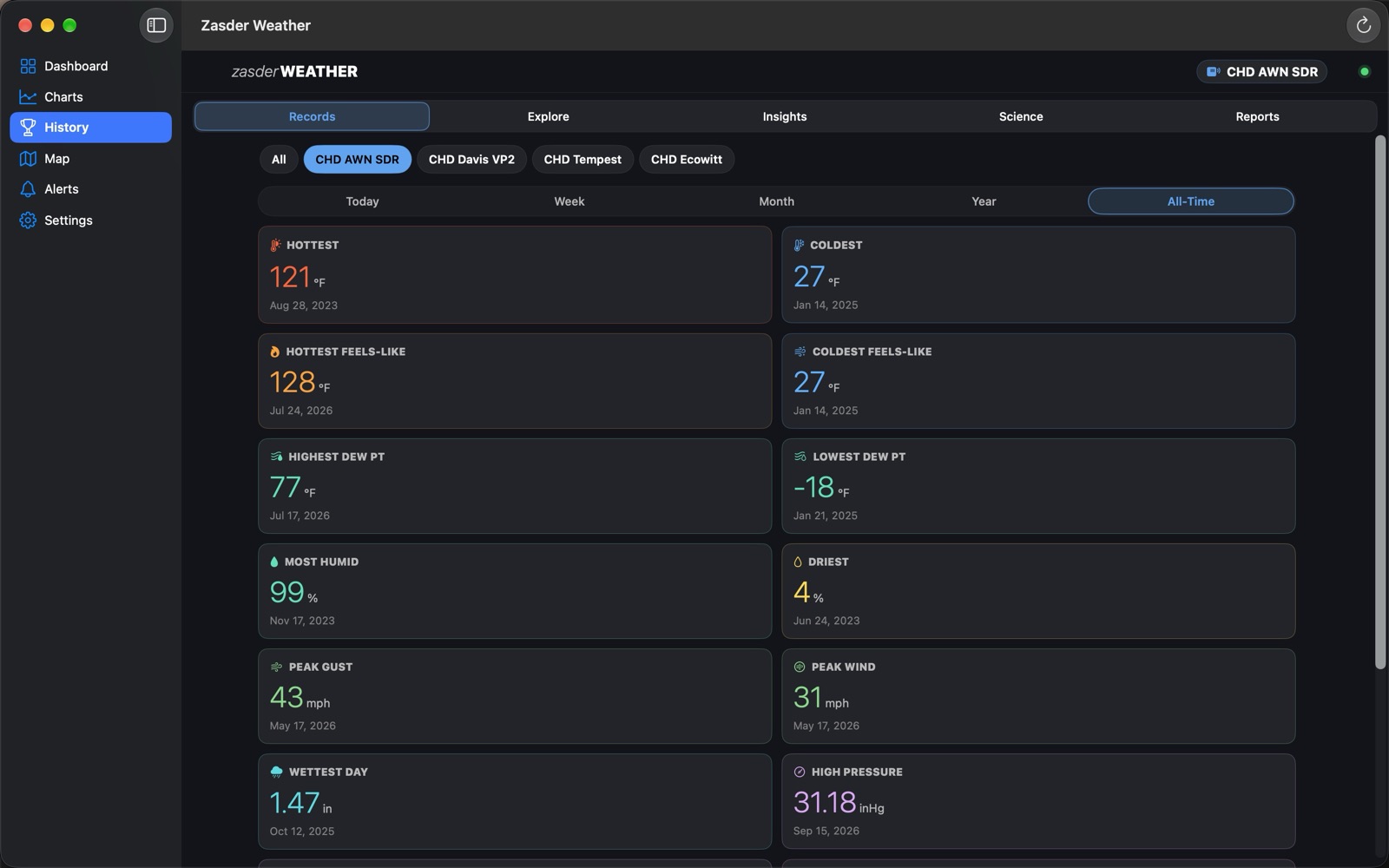Click the Peak Wind circular icon
The width and height of the screenshot is (1389, 868).
tap(800, 667)
